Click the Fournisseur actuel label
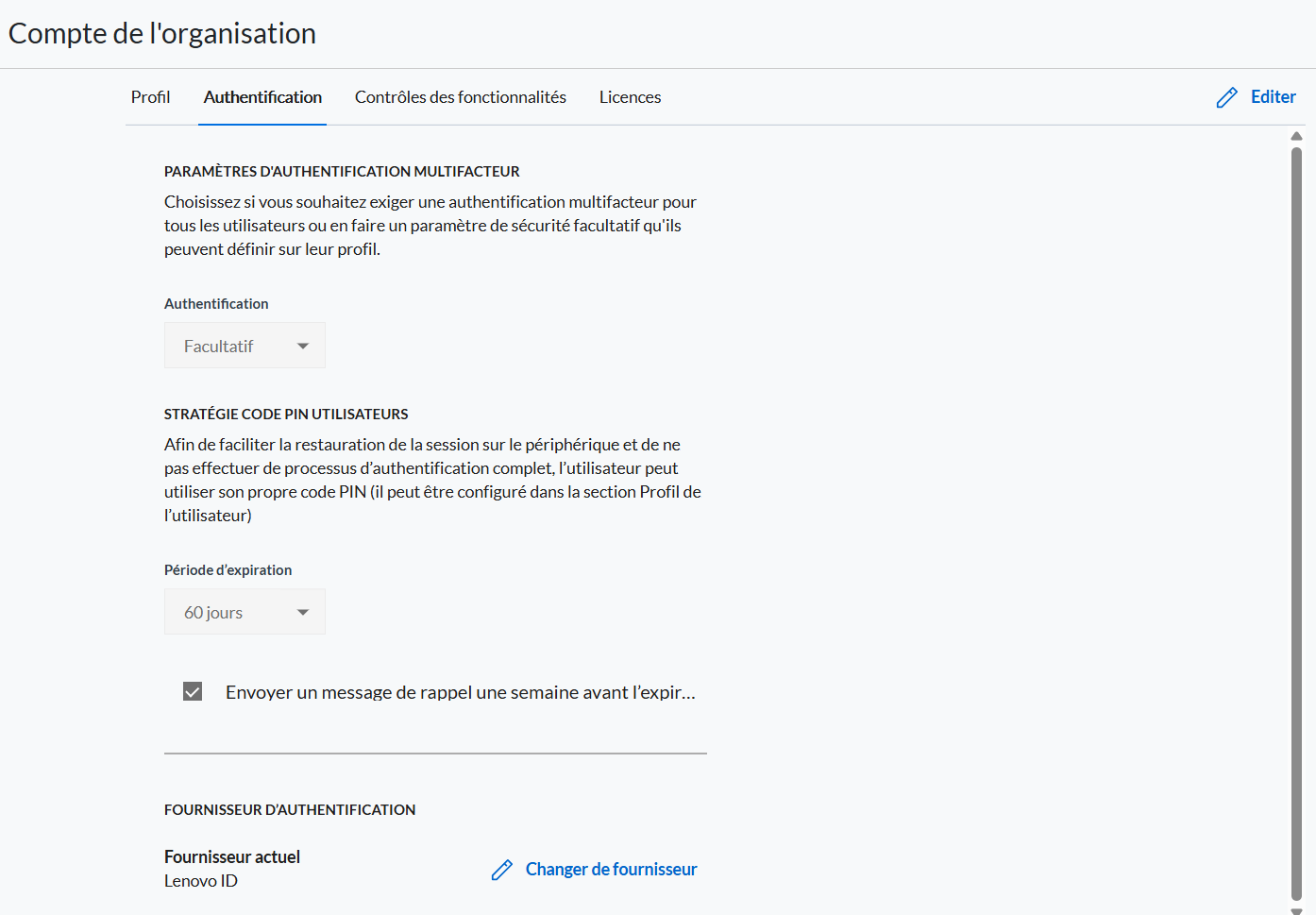1316x915 pixels. [x=232, y=856]
